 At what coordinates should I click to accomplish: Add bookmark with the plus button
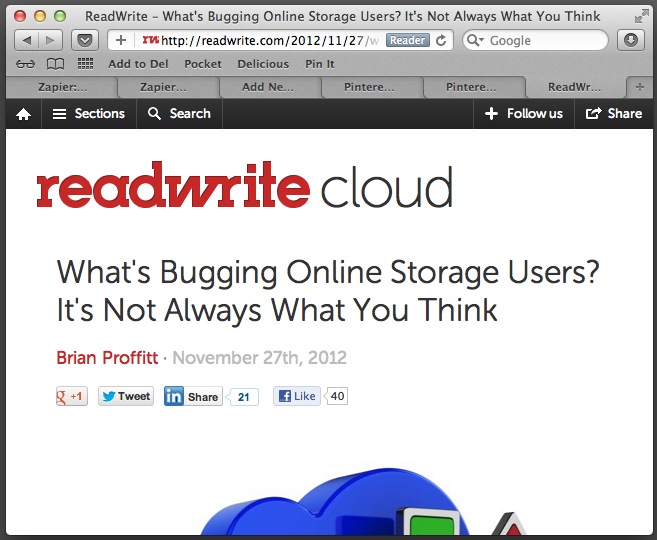pyautogui.click(x=121, y=40)
